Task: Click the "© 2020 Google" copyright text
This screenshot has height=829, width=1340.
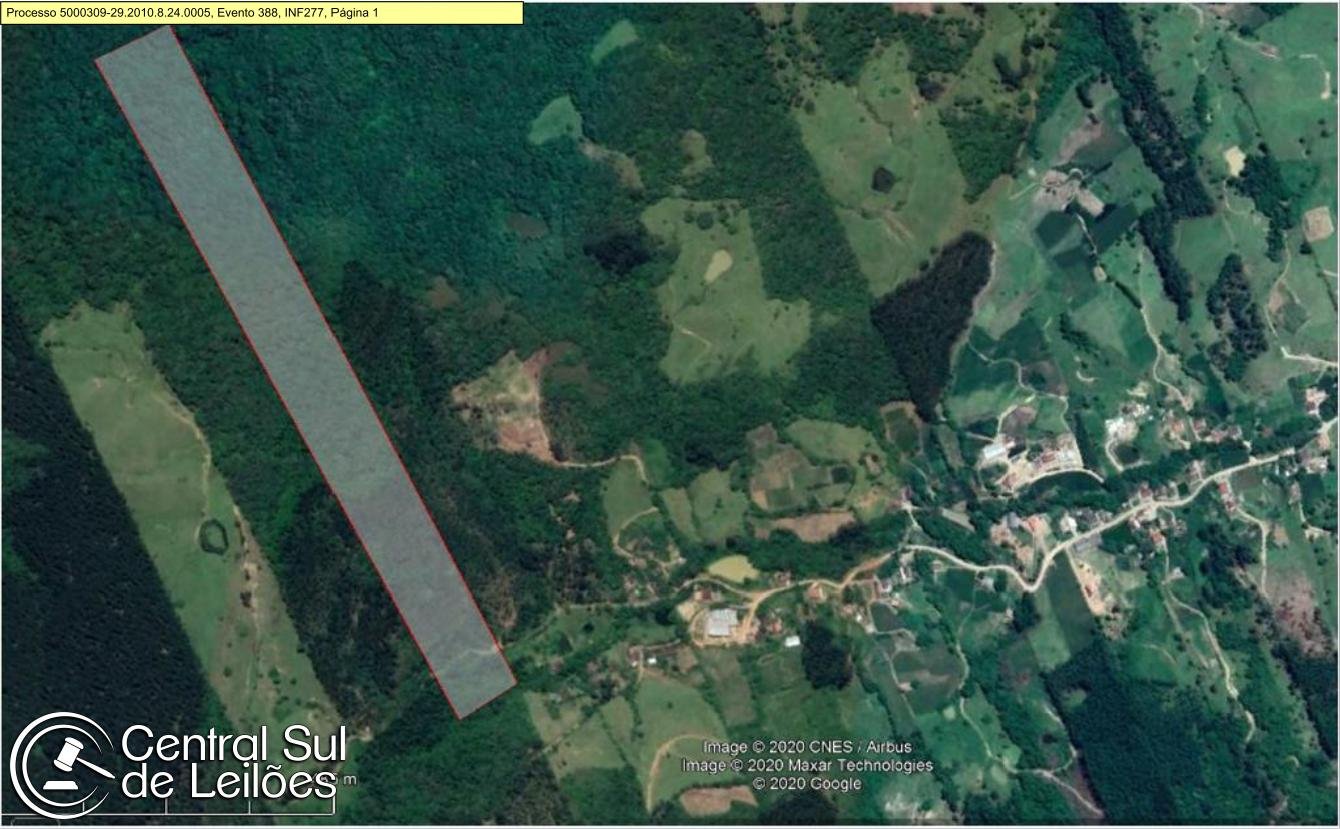Action: (x=807, y=784)
